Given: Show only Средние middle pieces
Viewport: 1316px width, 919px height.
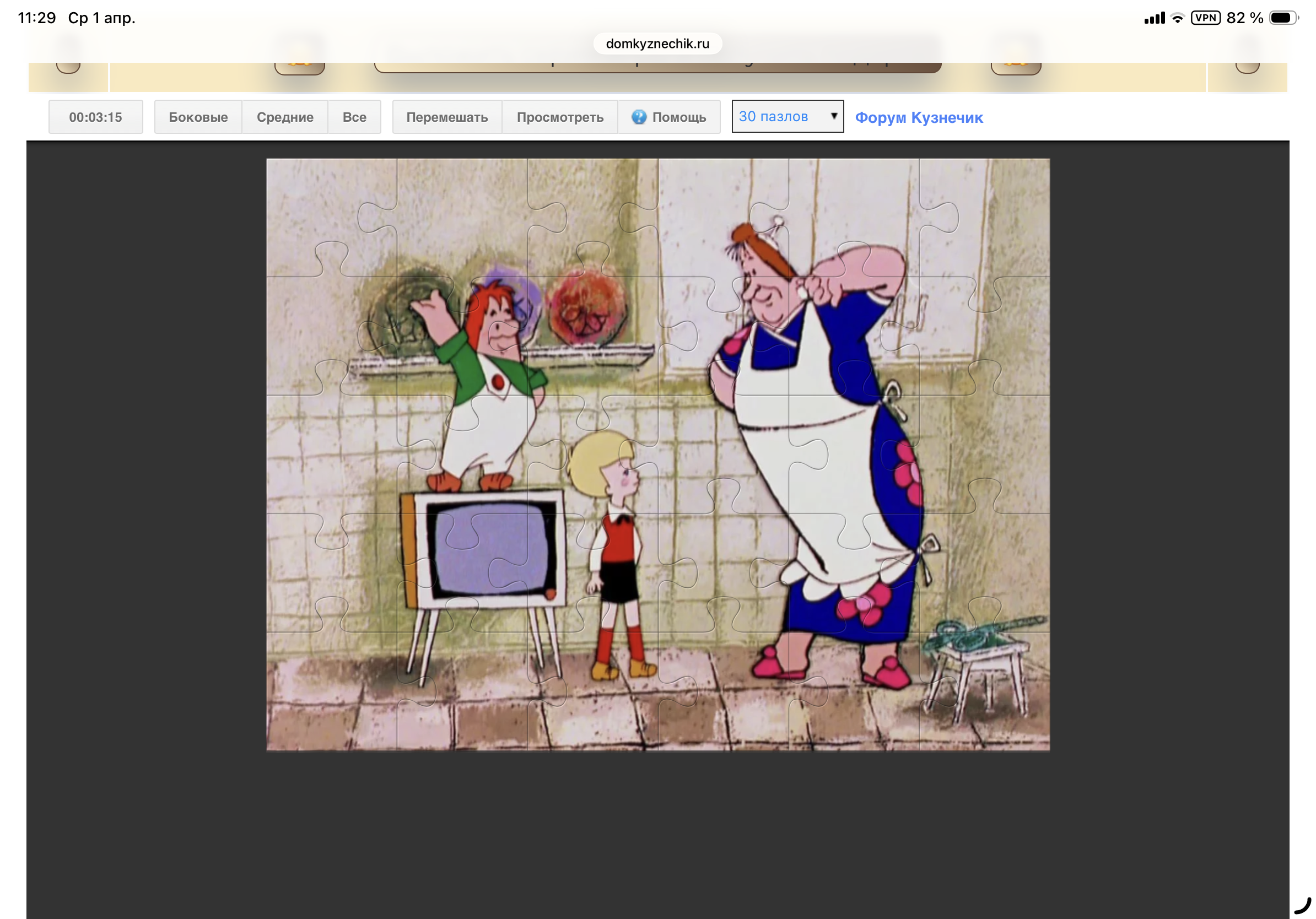Looking at the screenshot, I should coord(285,117).
